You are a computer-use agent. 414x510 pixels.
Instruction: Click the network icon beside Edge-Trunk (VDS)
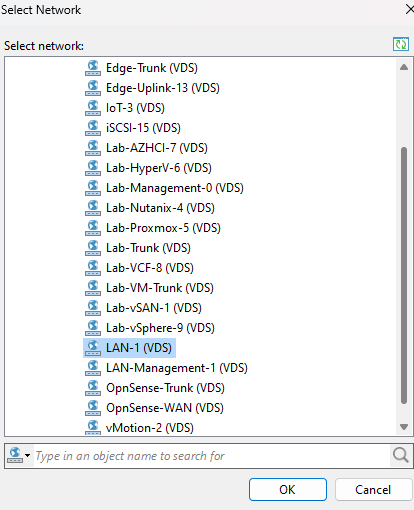point(93,68)
